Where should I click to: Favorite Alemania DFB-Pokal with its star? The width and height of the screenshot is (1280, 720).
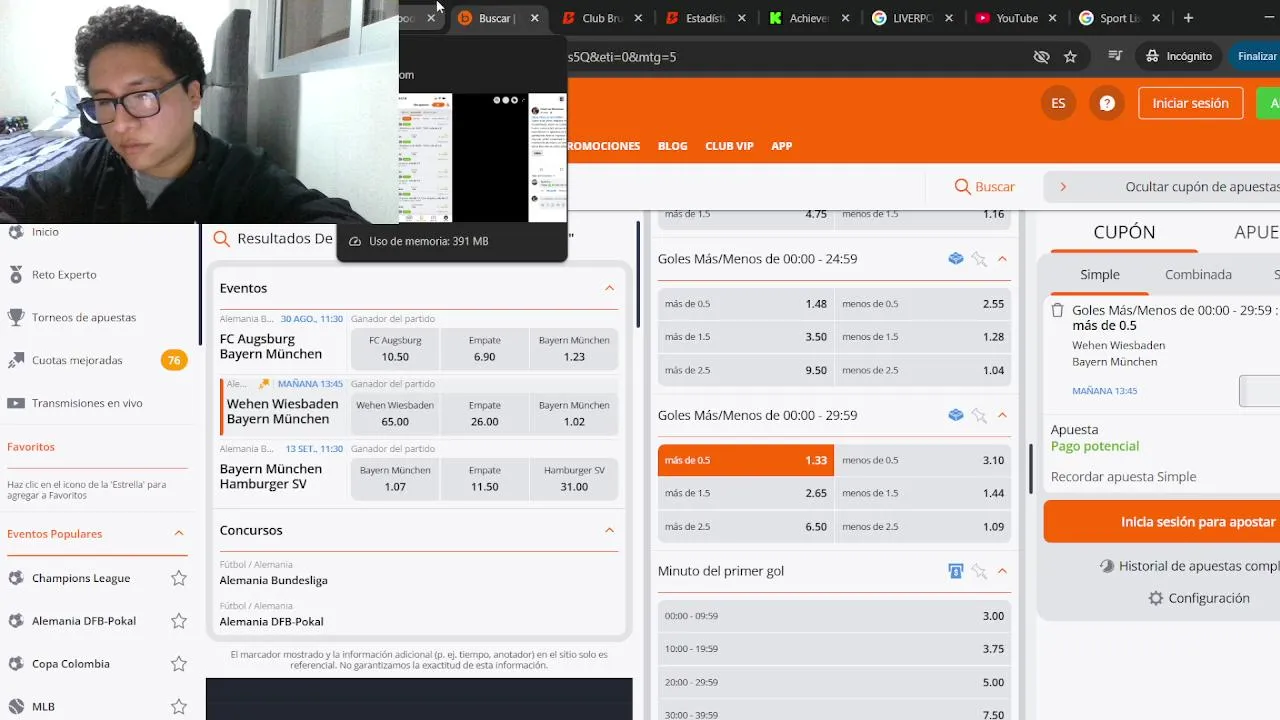(x=179, y=621)
